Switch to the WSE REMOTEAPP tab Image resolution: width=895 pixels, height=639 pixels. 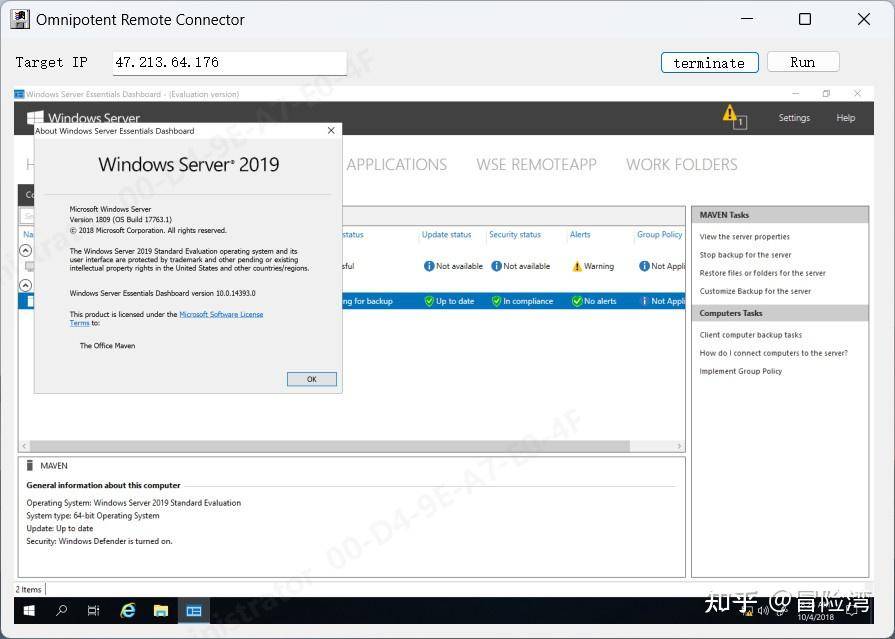(x=537, y=164)
